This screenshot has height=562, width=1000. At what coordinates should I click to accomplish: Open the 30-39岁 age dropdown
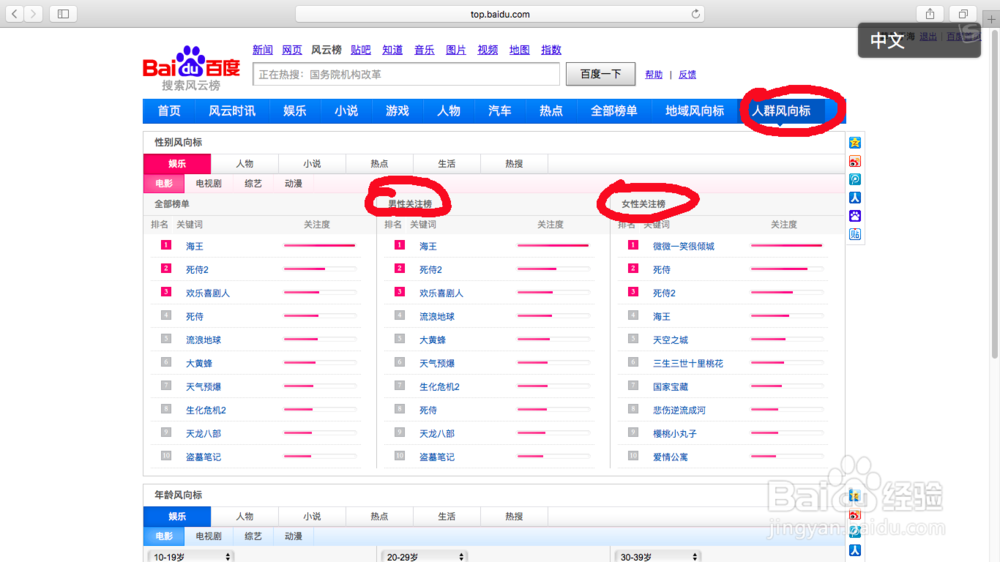[658, 557]
